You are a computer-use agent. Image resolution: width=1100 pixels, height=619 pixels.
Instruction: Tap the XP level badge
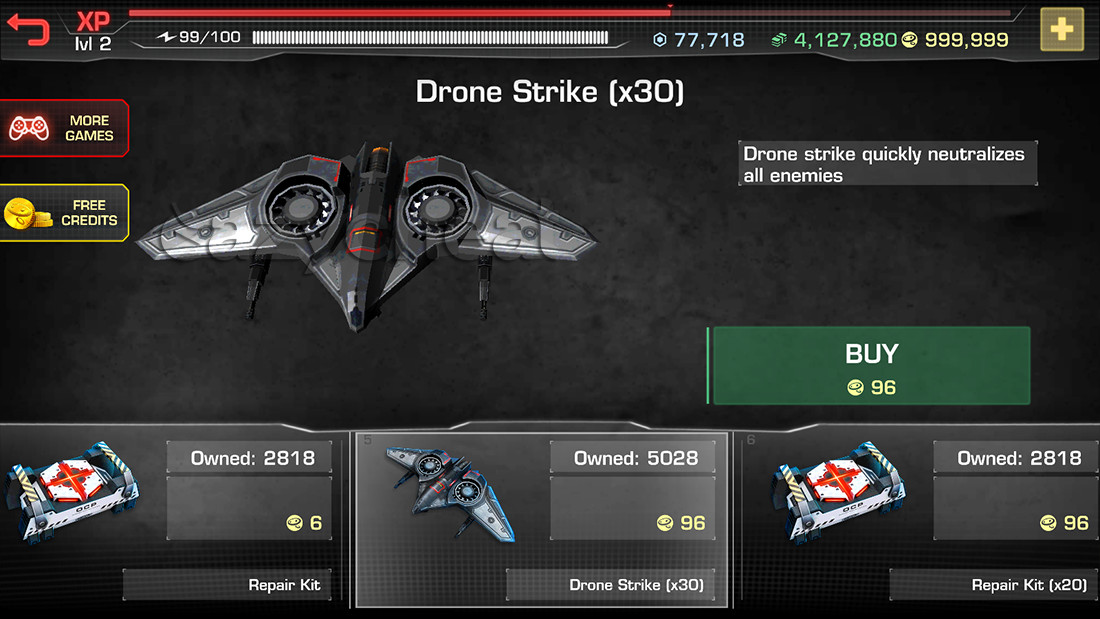[93, 32]
